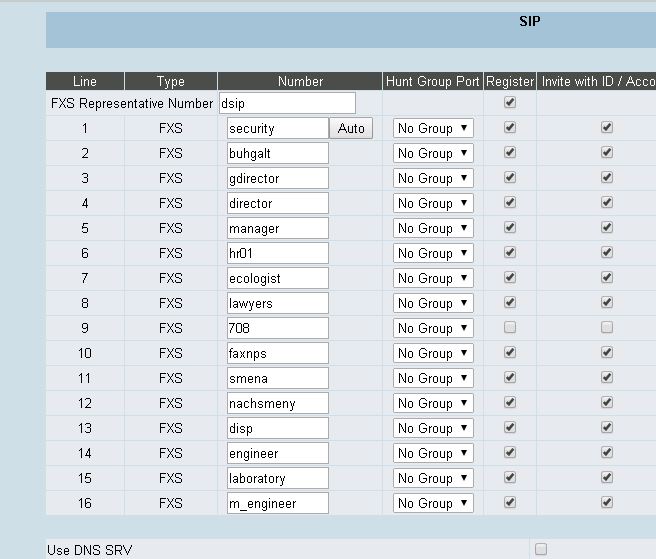Click the Auto button beside security number
Image resolution: width=656 pixels, height=559 pixels.
[351, 128]
